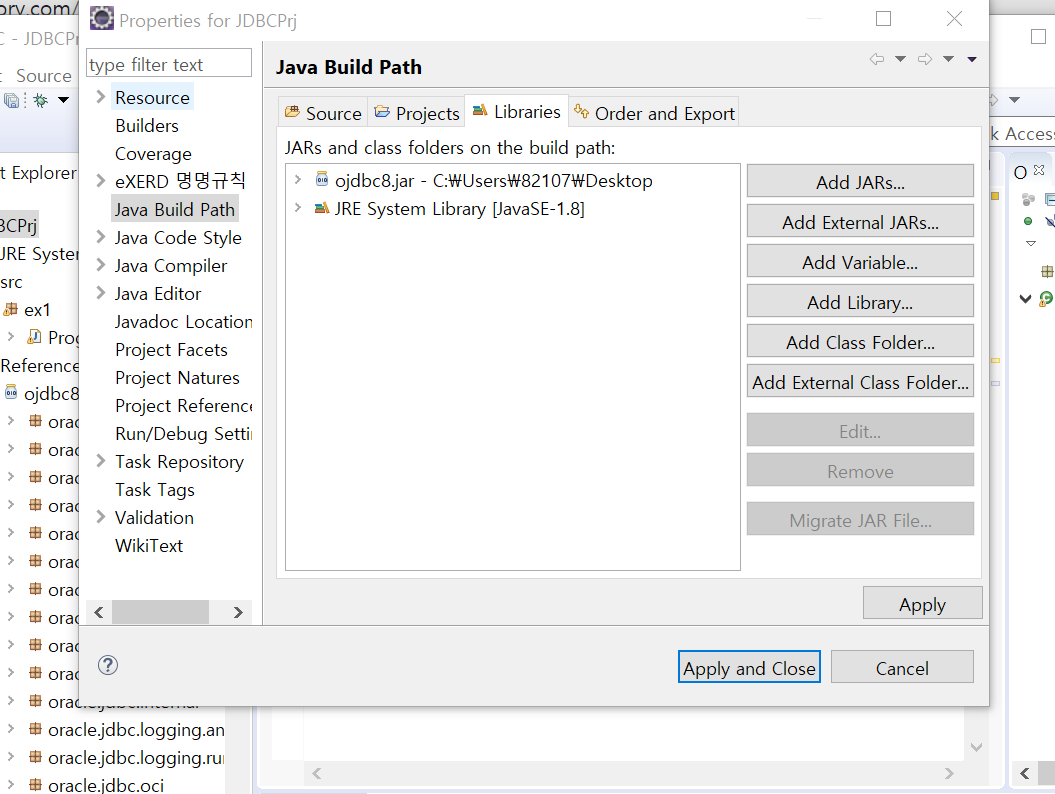Image resolution: width=1055 pixels, height=794 pixels.
Task: Go forward with navigation arrow icon
Action: tap(925, 59)
